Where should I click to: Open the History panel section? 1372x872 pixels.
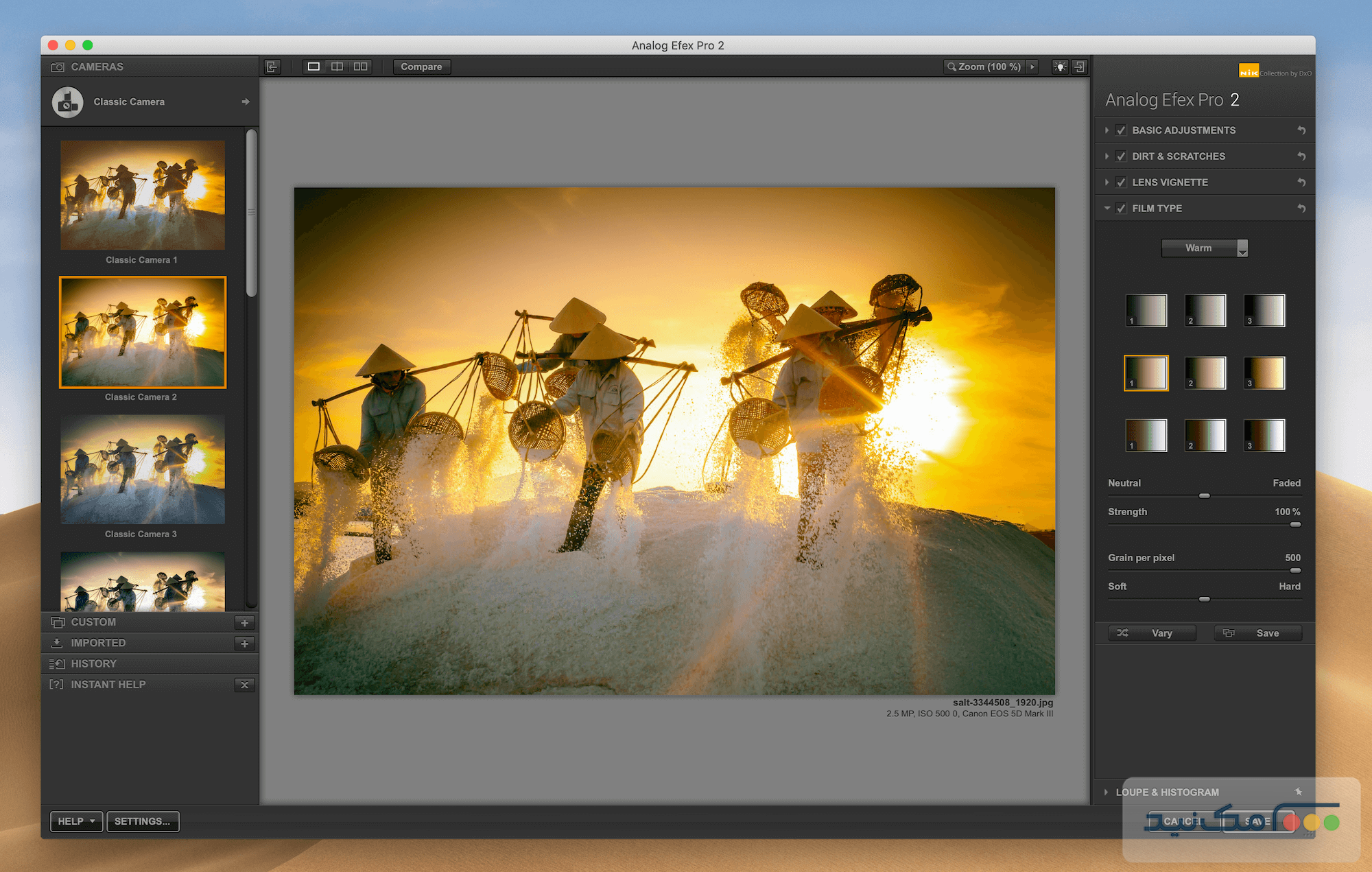(x=94, y=663)
